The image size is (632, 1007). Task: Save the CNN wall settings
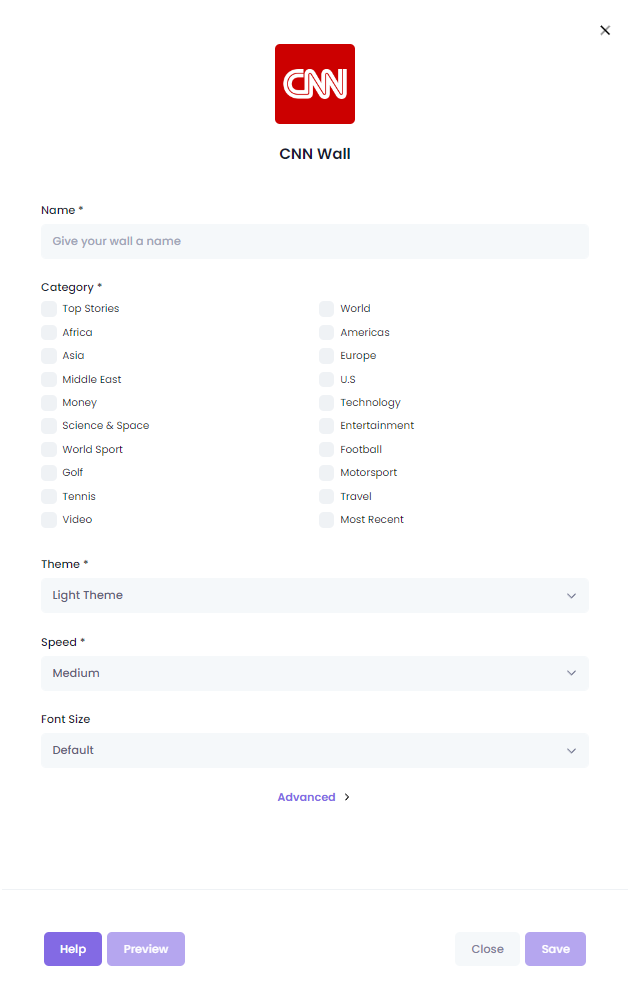pyautogui.click(x=556, y=949)
